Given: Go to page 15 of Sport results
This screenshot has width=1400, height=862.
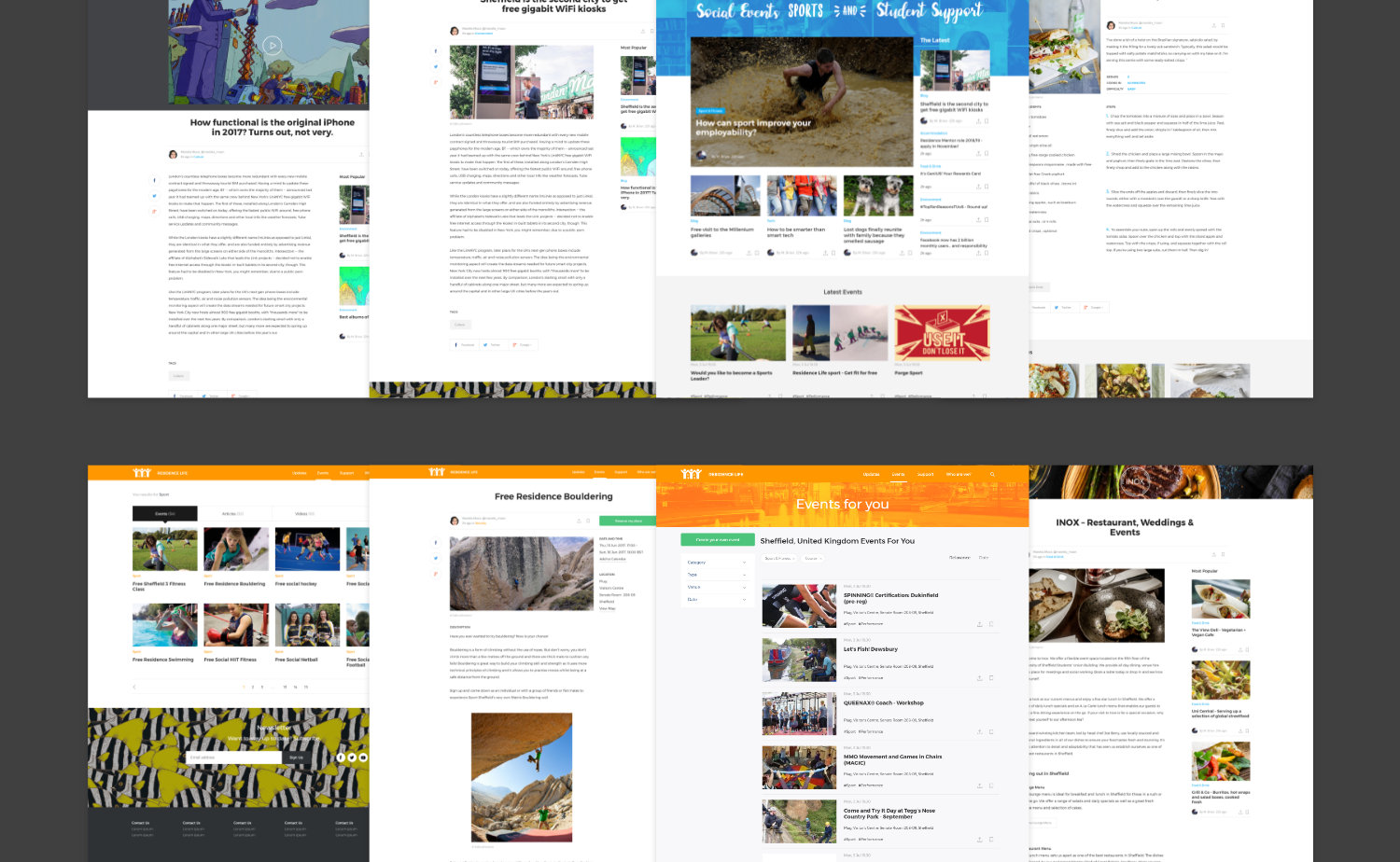Looking at the screenshot, I should click(305, 687).
